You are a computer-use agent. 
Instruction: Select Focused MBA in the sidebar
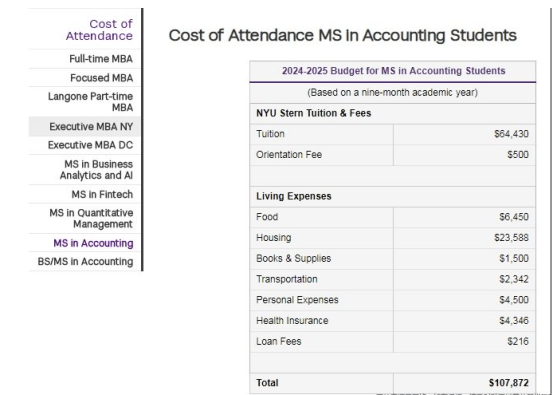[x=101, y=78]
